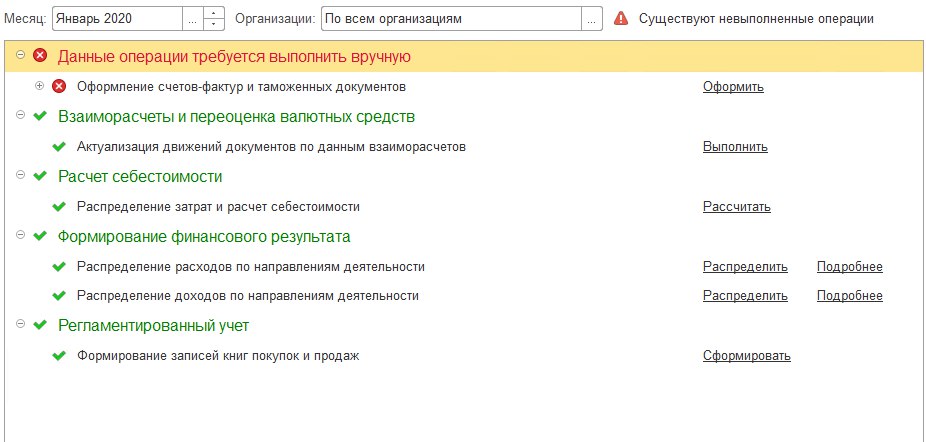Click the Сформировать link
Image resolution: width=926 pixels, height=442 pixels.
tap(746, 356)
